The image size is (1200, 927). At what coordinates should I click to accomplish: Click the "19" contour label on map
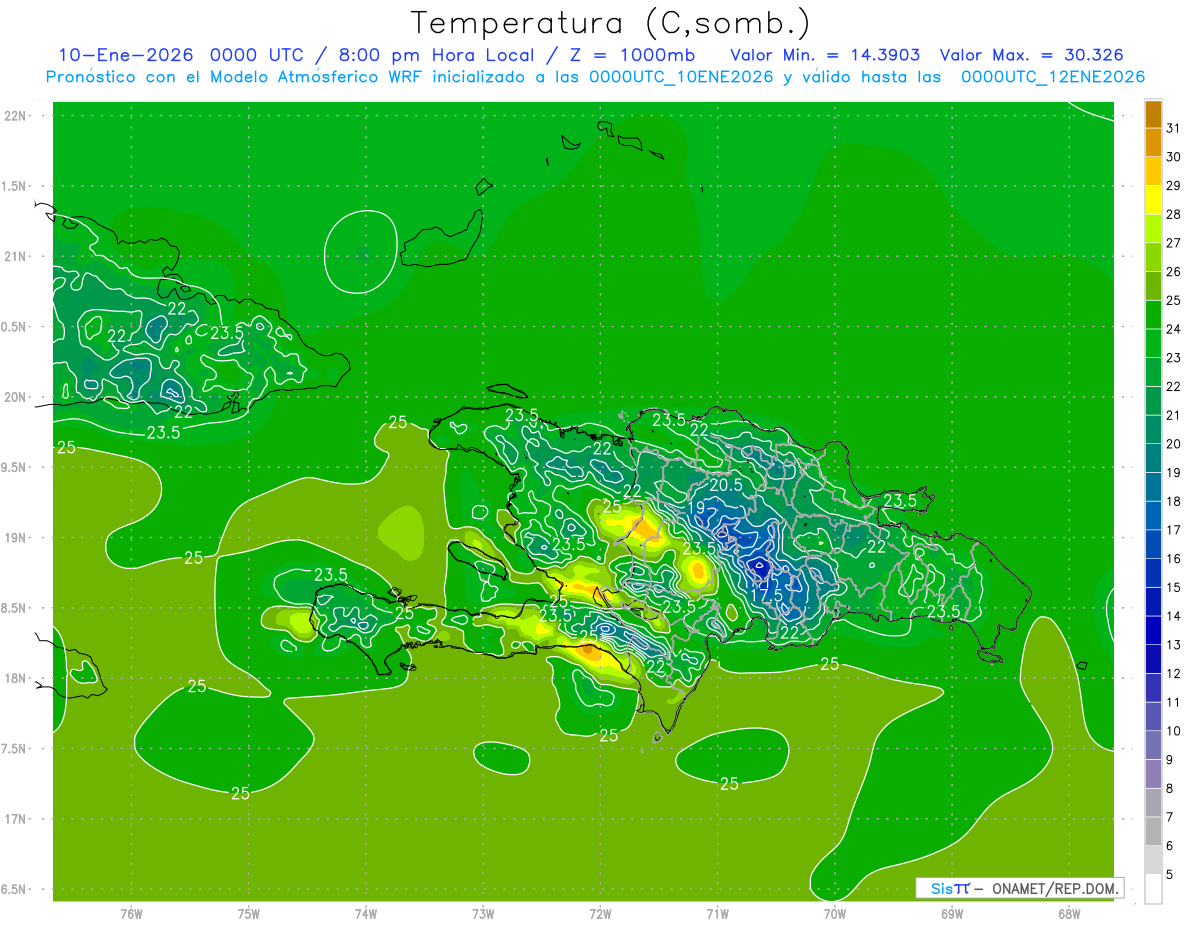click(696, 508)
